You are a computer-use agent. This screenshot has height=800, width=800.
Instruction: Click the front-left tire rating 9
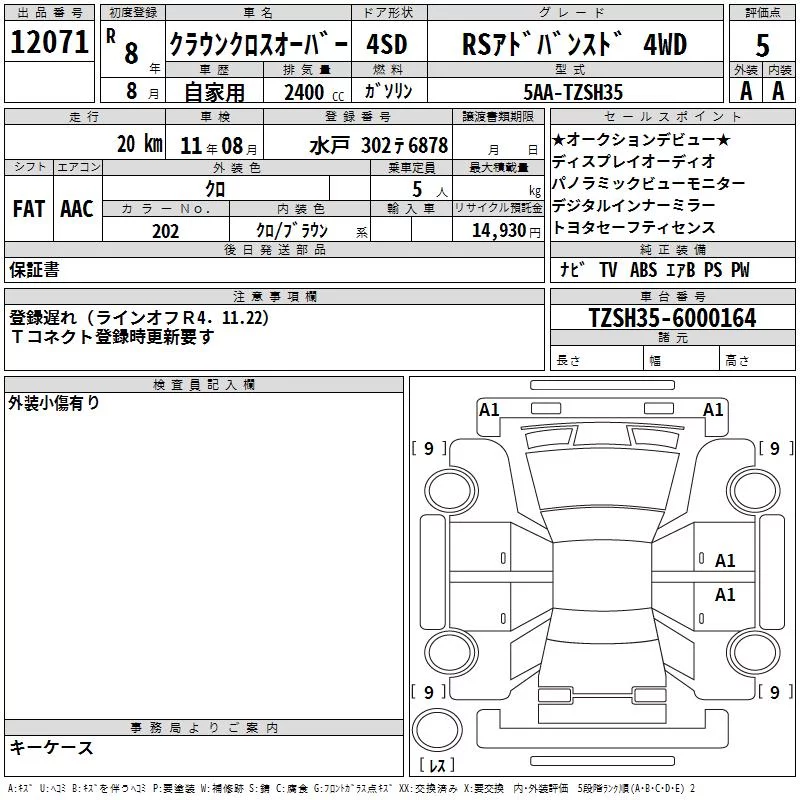pyautogui.click(x=429, y=448)
